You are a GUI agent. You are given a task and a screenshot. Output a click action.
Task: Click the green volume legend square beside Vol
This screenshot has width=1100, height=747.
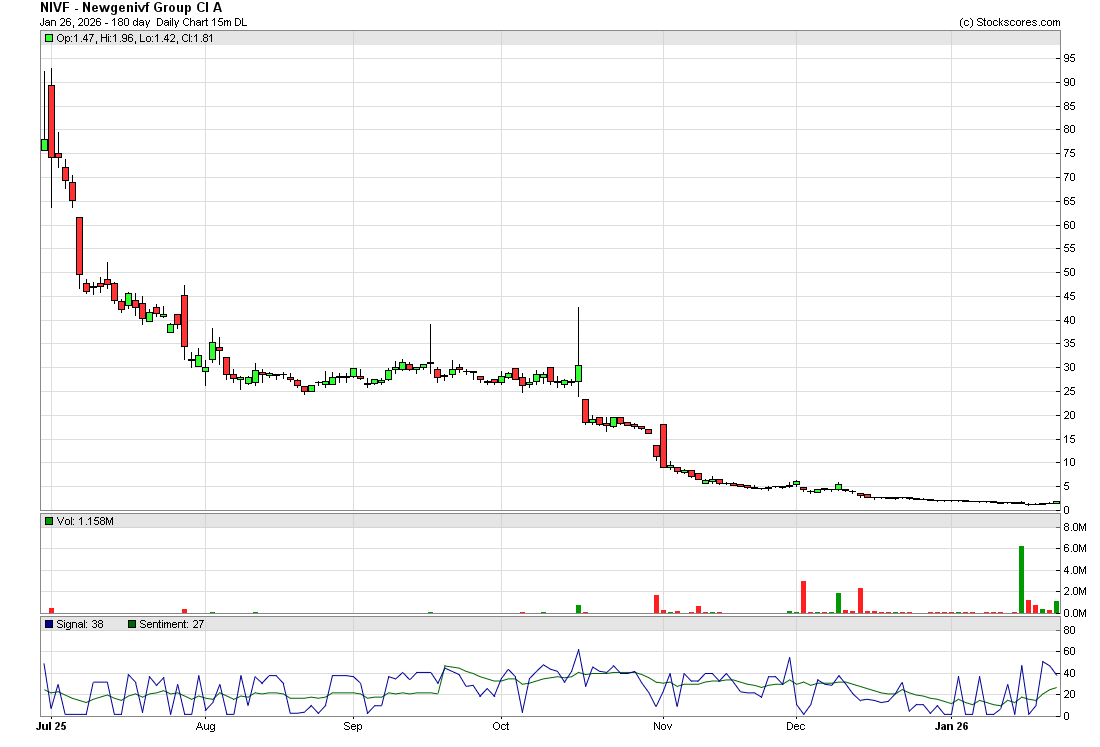pyautogui.click(x=49, y=521)
